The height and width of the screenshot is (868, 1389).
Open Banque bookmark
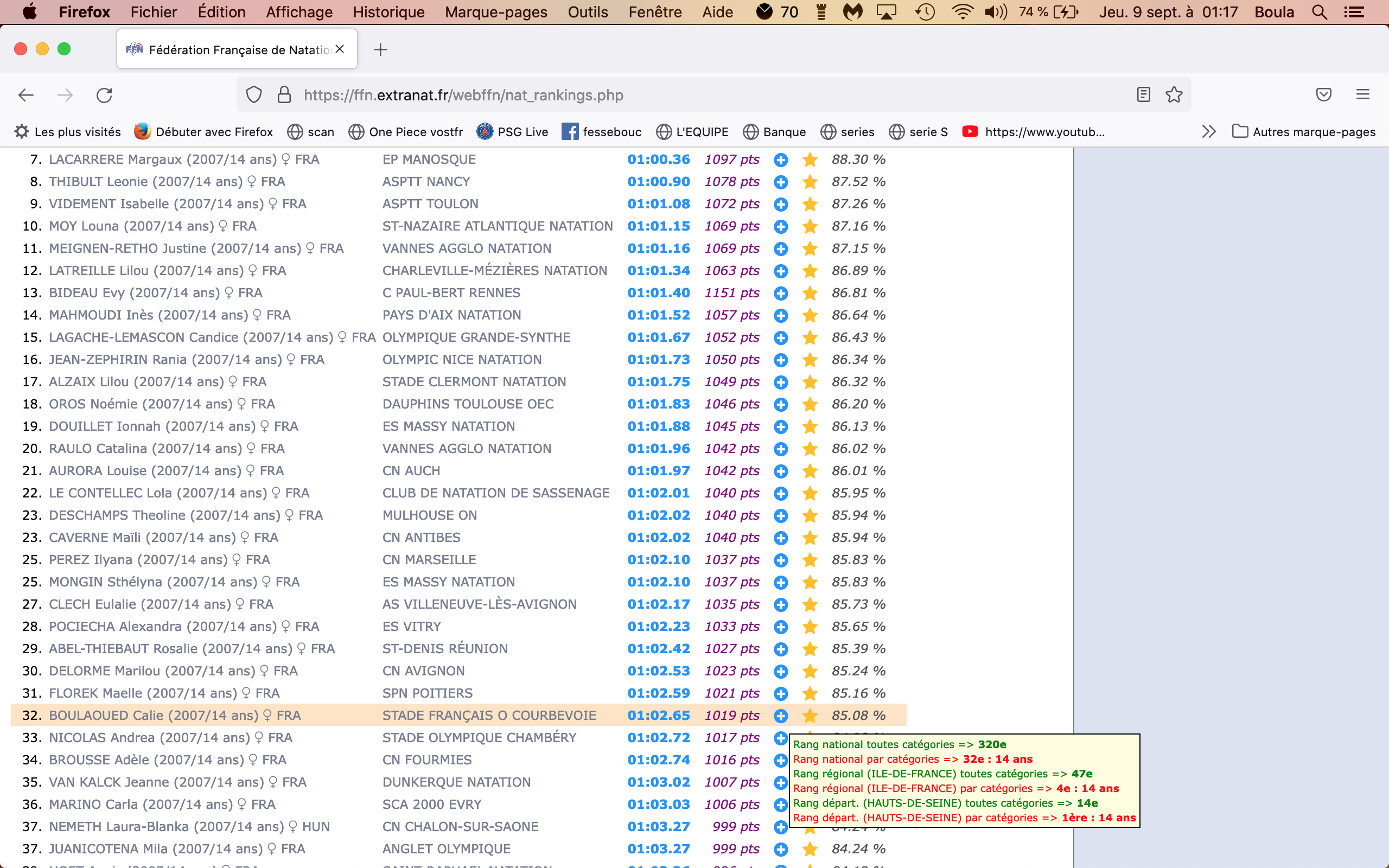[774, 132]
